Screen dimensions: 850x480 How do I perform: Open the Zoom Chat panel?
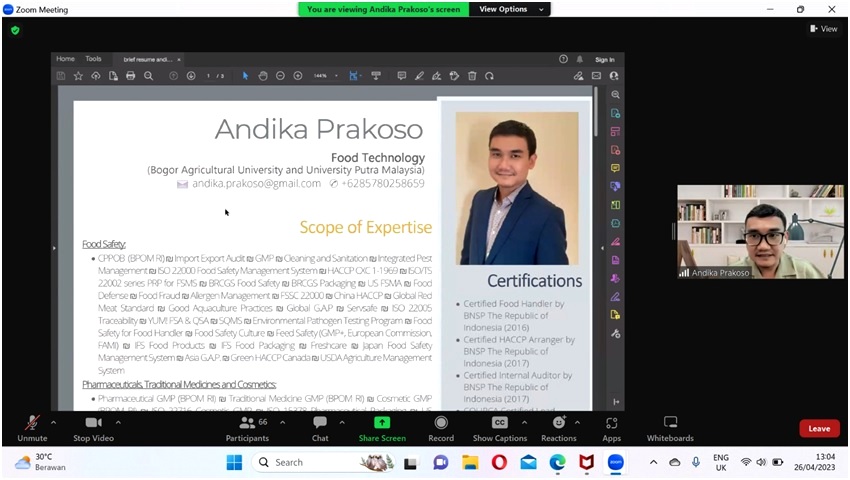[320, 428]
